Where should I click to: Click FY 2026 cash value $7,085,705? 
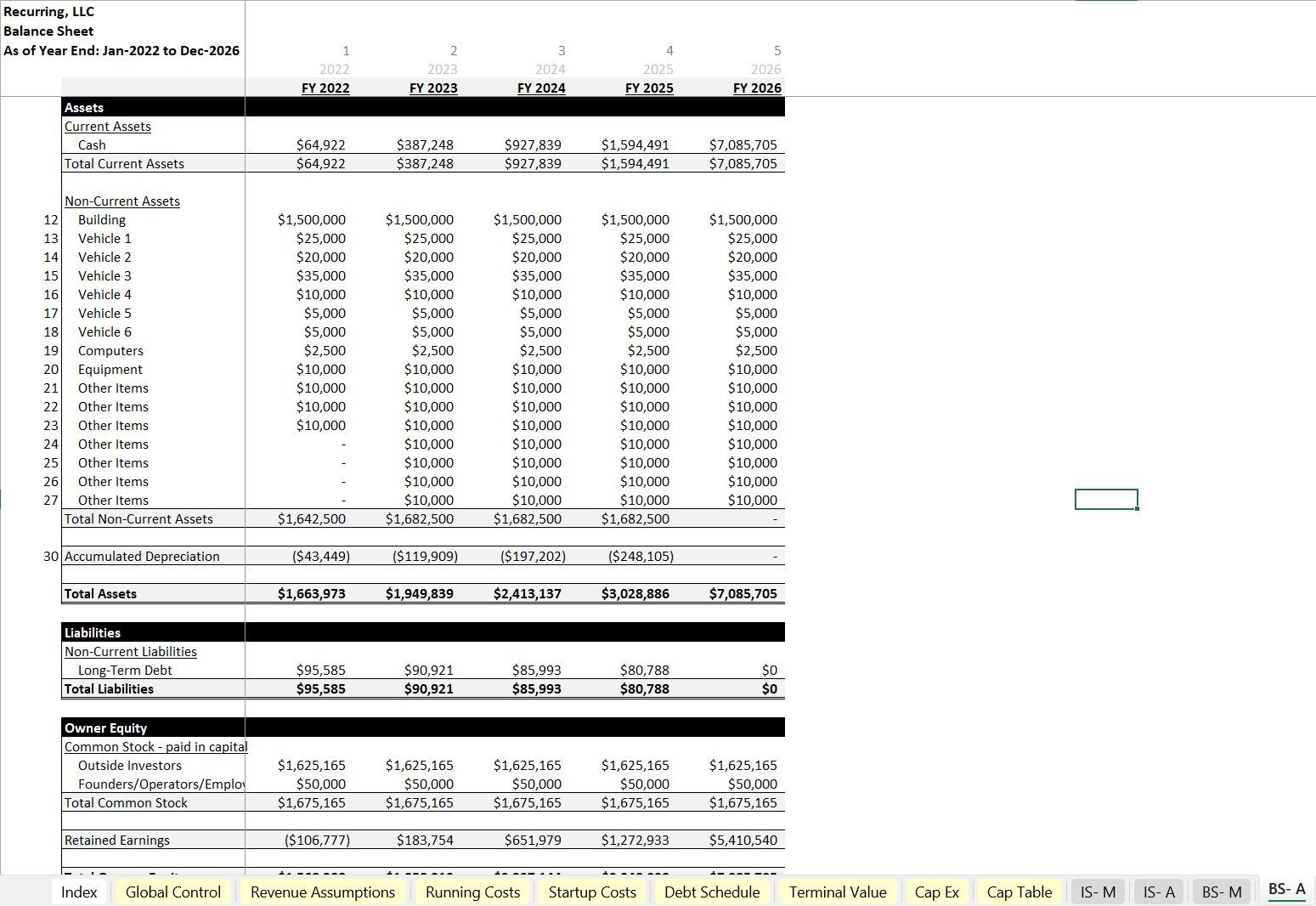[x=743, y=144]
